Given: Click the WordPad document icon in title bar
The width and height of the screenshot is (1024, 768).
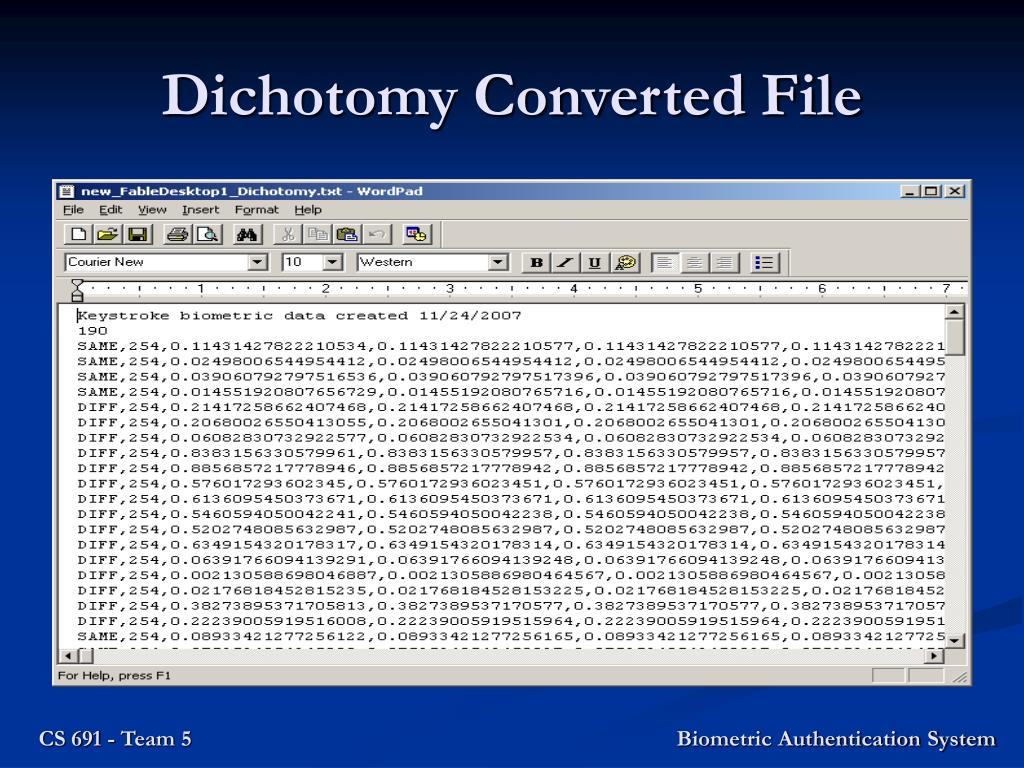Looking at the screenshot, I should click(x=67, y=191).
